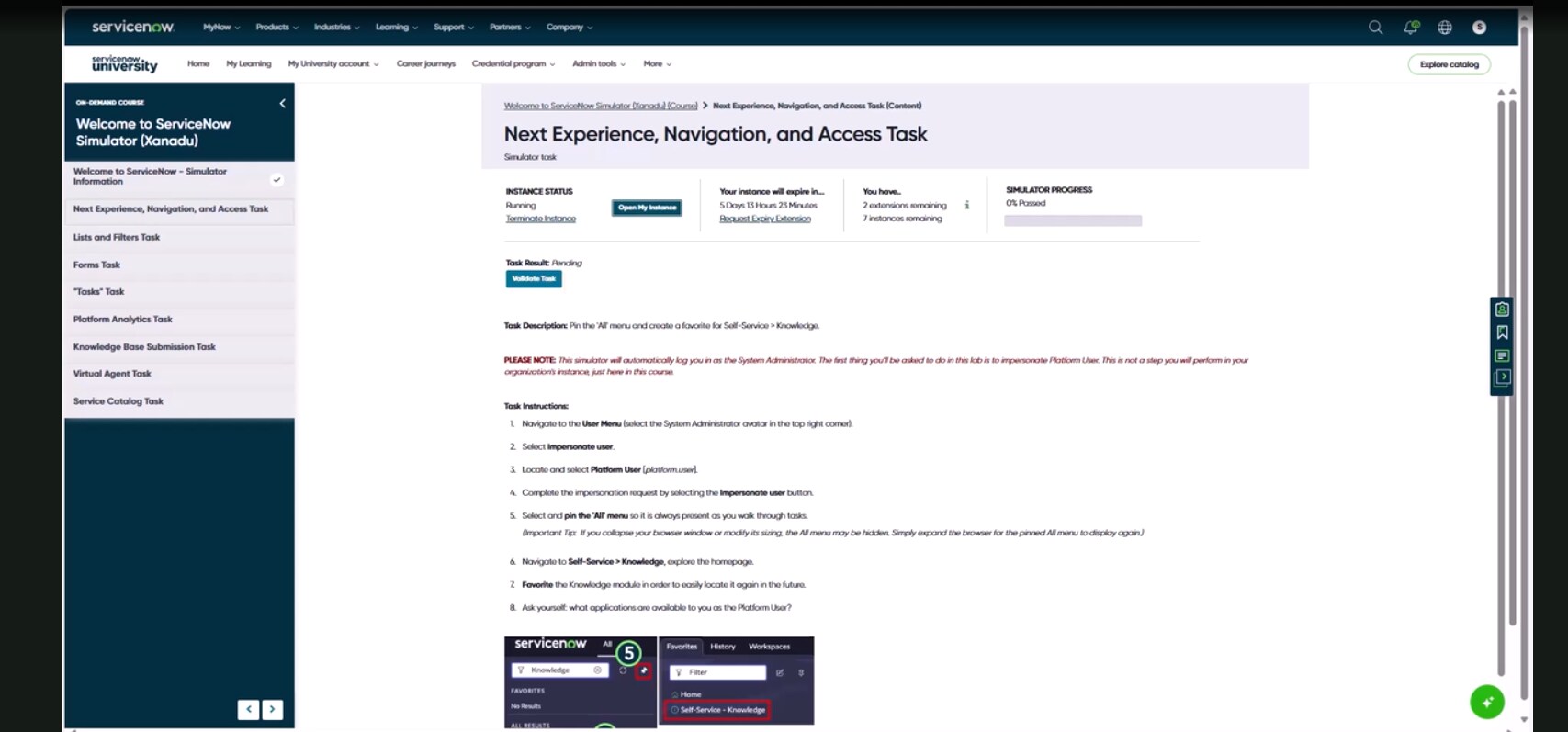
Task: Click the info icon beside extensions remaining
Action: (x=966, y=205)
